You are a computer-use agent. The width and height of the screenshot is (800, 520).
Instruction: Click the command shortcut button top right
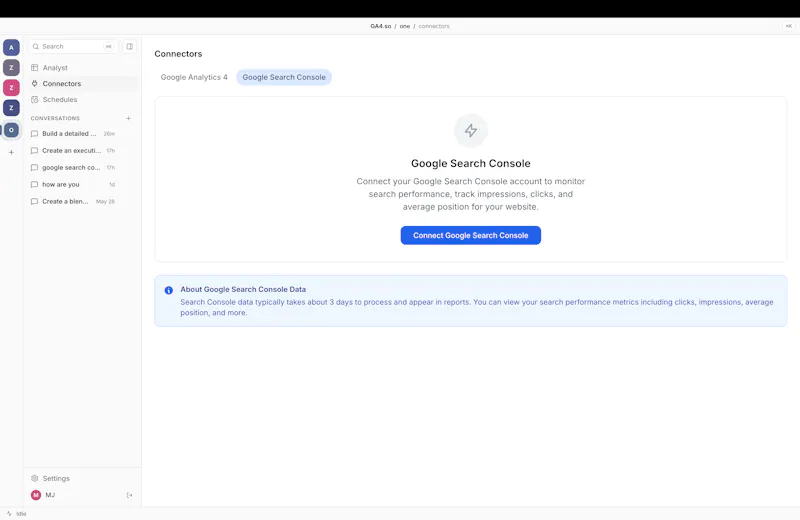[788, 26]
